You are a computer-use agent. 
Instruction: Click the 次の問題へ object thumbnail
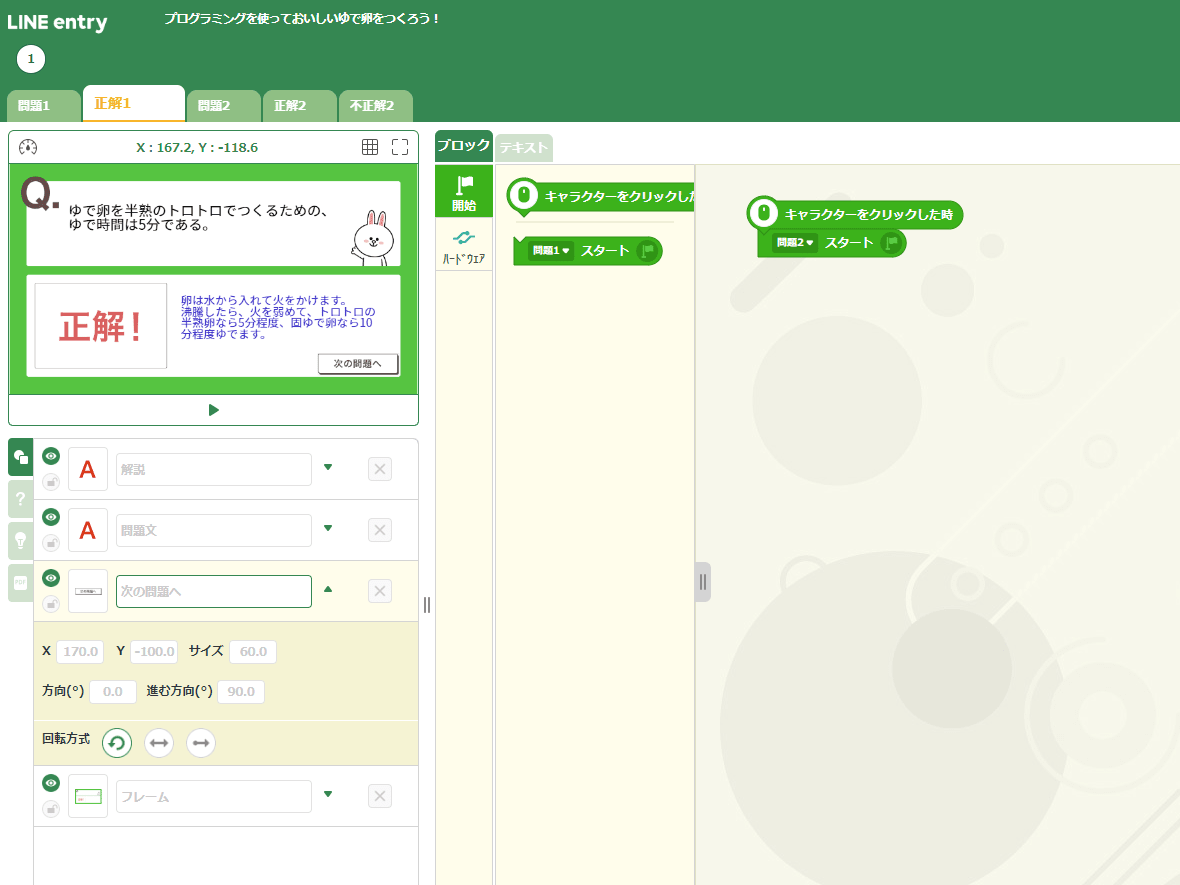pos(88,592)
